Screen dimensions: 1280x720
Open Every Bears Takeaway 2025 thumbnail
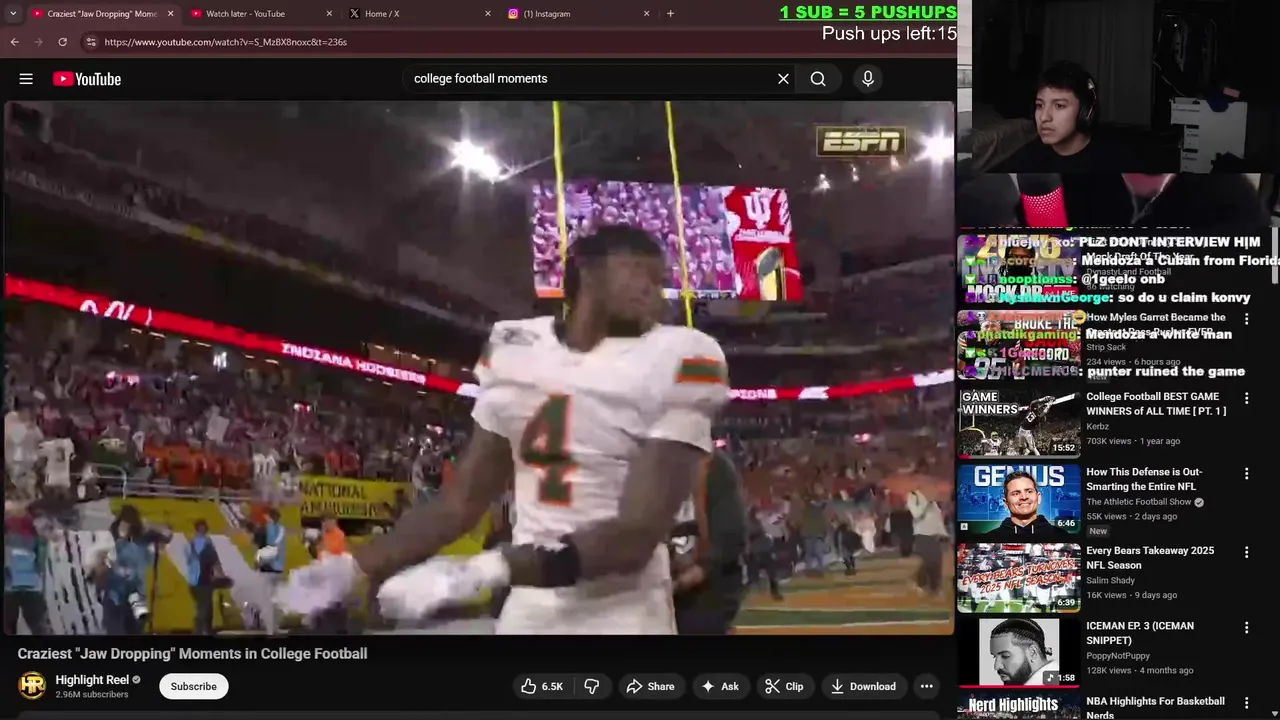click(1019, 577)
